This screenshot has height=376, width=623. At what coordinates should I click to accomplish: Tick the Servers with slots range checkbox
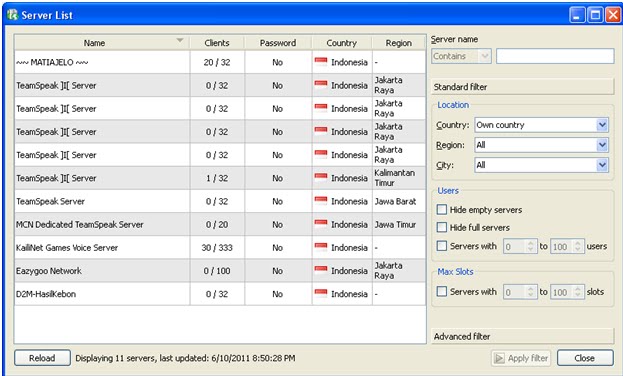coord(442,291)
